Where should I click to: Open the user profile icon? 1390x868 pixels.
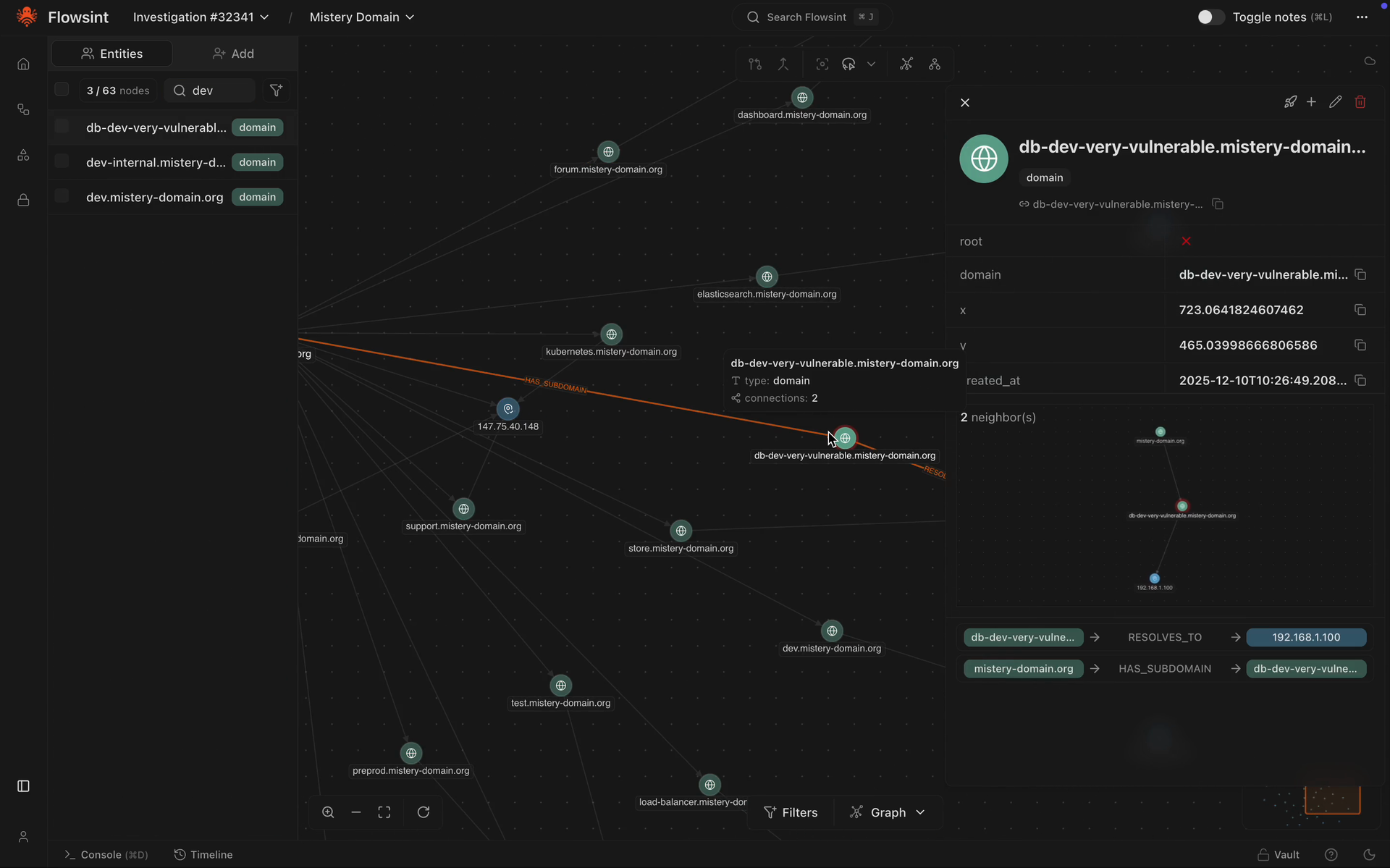(x=23, y=837)
